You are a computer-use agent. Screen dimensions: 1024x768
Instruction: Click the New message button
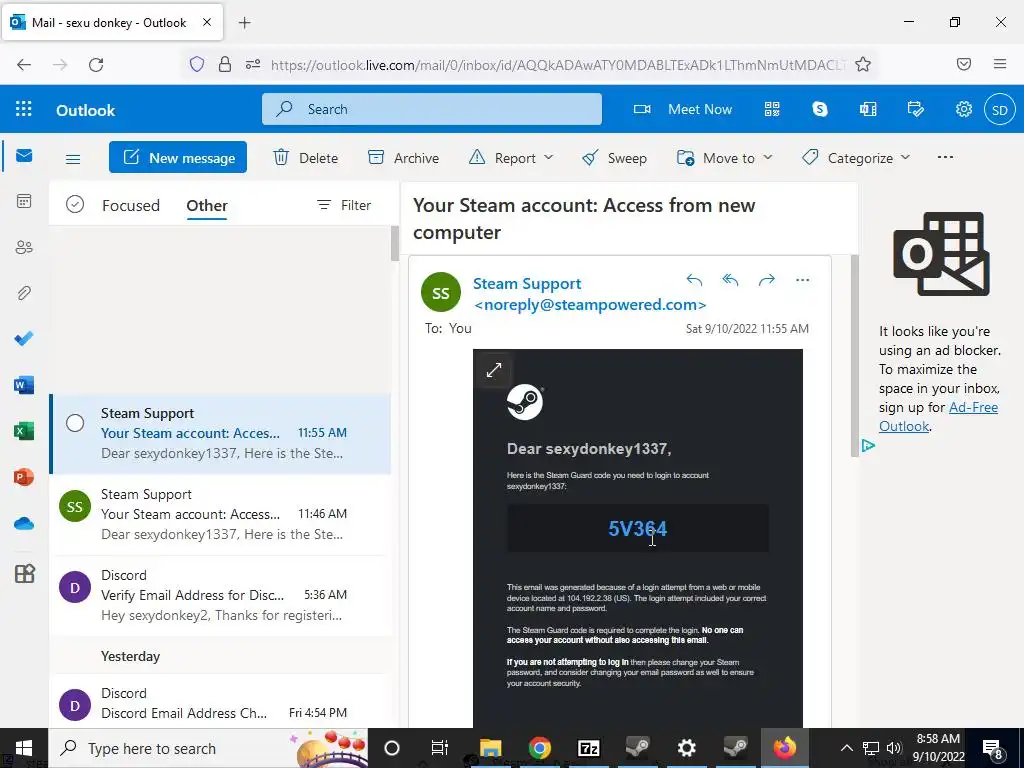click(178, 157)
